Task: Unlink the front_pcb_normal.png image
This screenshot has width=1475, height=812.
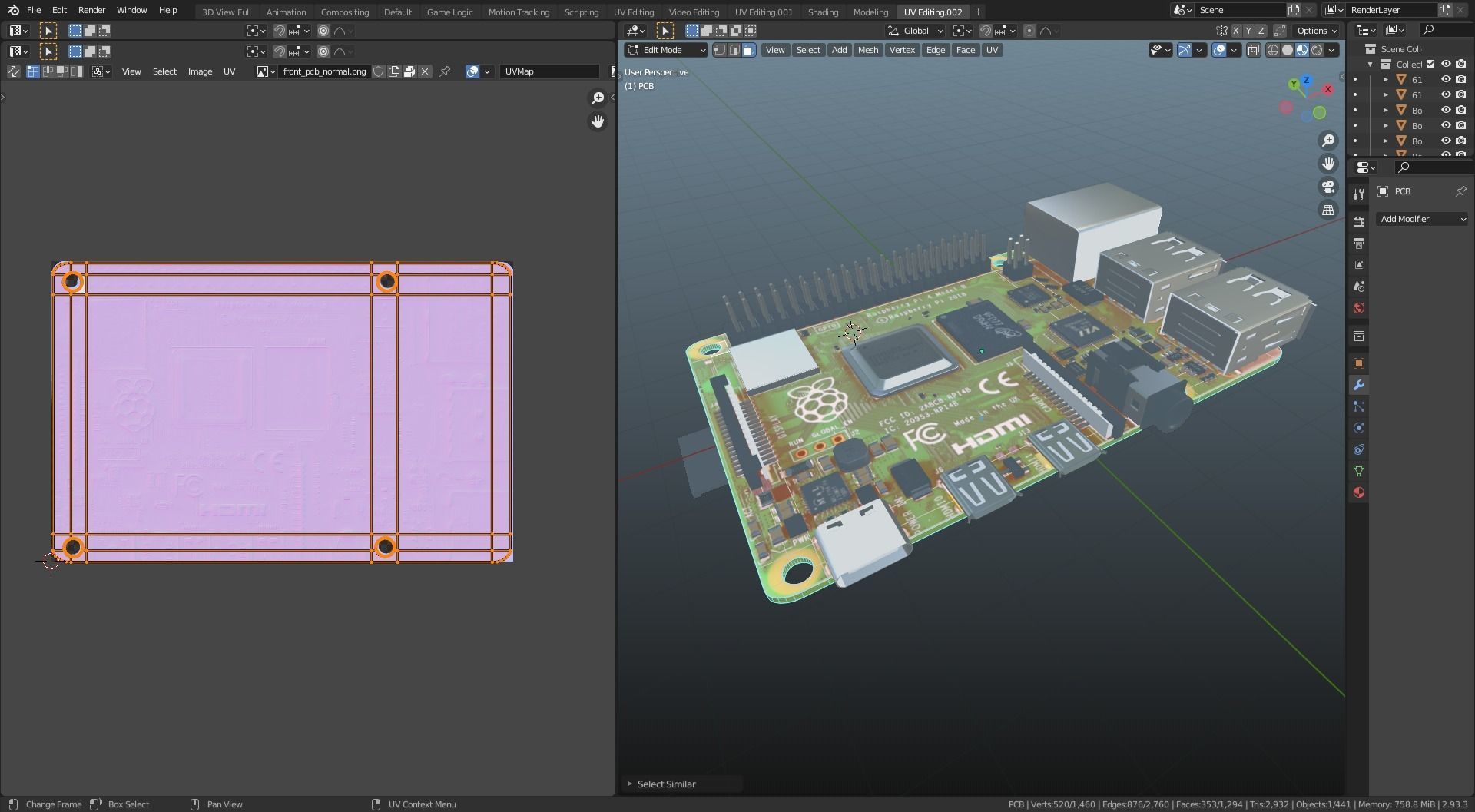Action: coord(425,71)
